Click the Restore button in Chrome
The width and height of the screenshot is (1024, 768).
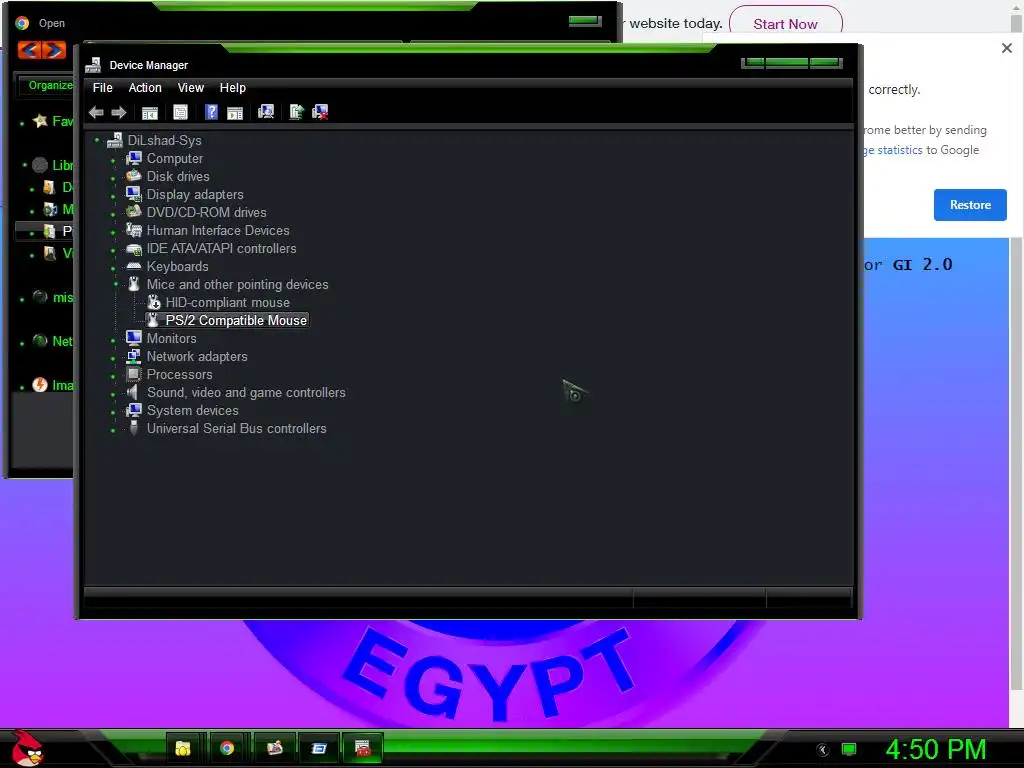[x=970, y=204]
